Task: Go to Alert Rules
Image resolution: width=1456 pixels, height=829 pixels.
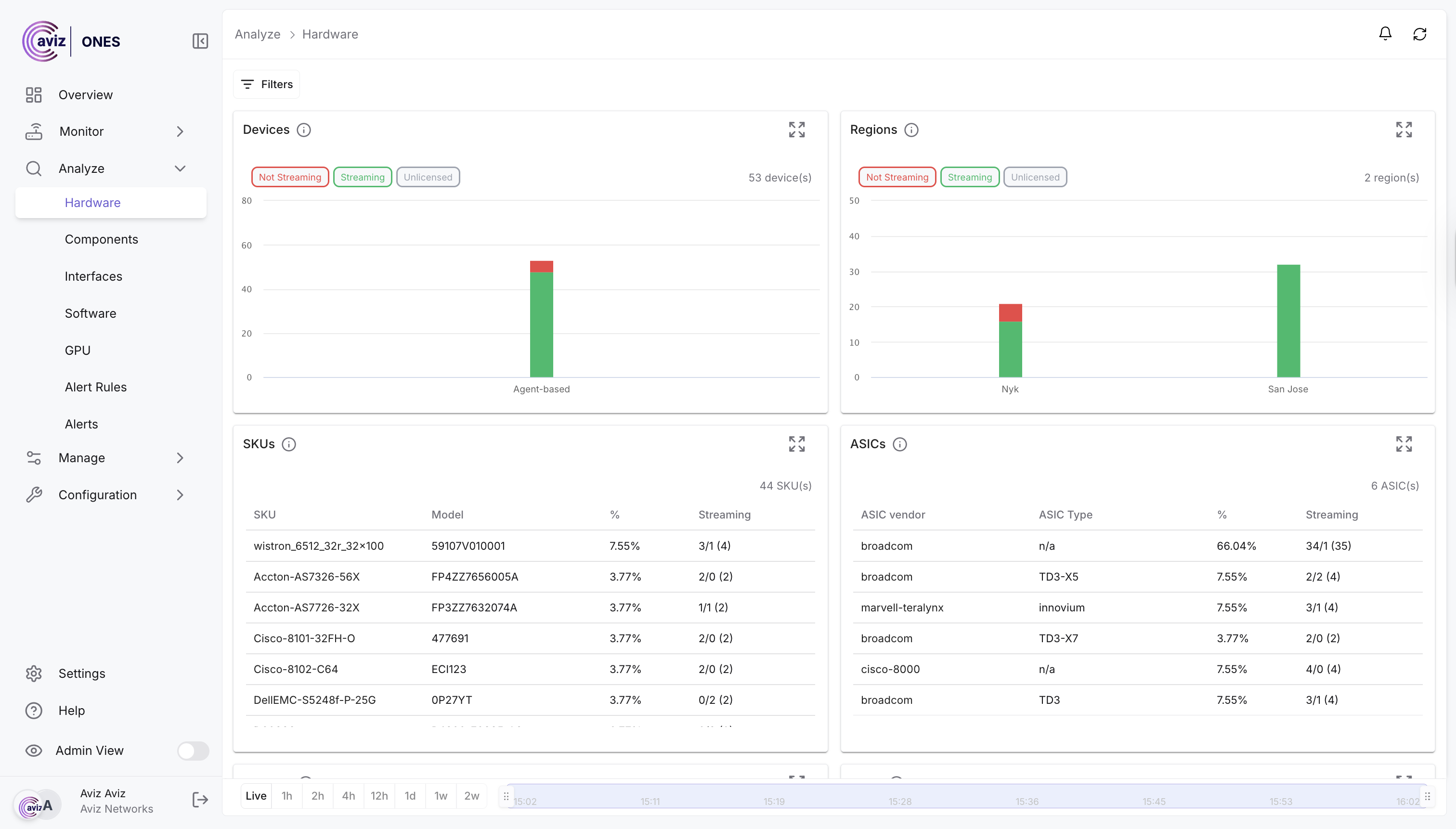Action: coord(96,387)
